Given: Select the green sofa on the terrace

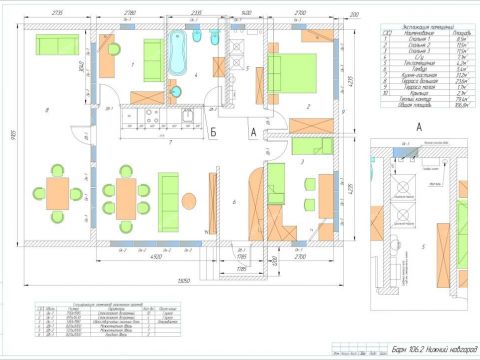Looking at the screenshot, I should click(58, 44).
